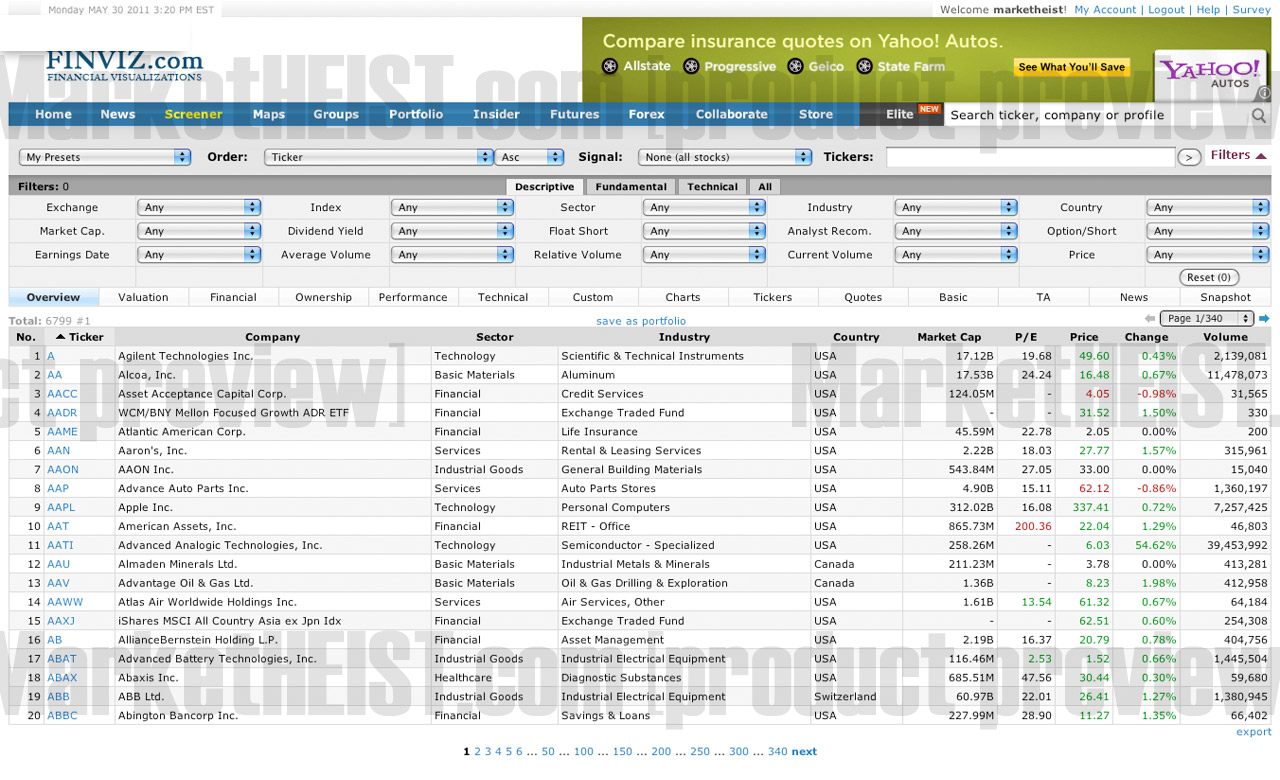Click the Help link
Image resolution: width=1280 pixels, height=780 pixels.
coord(1208,10)
